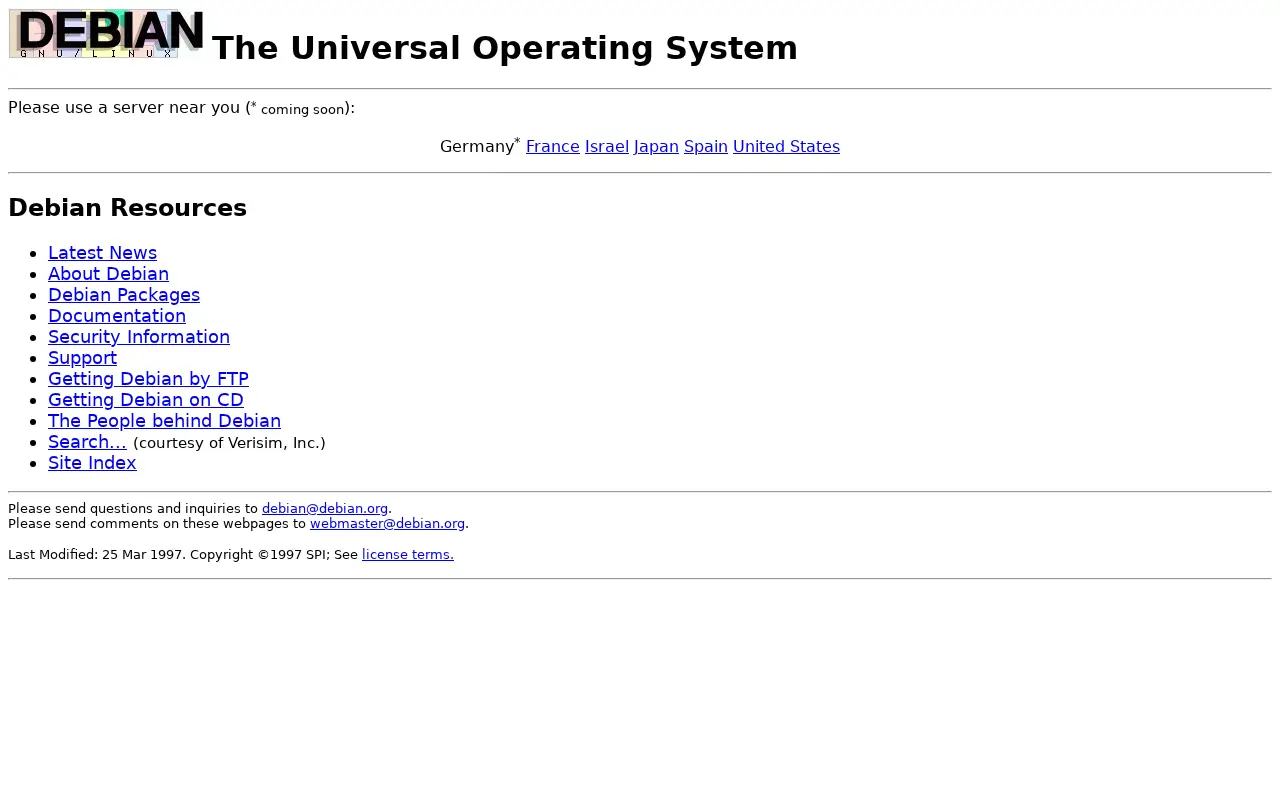Click the 'Please use a server near you' text
Viewport: 1280px width, 800px height.
(124, 108)
